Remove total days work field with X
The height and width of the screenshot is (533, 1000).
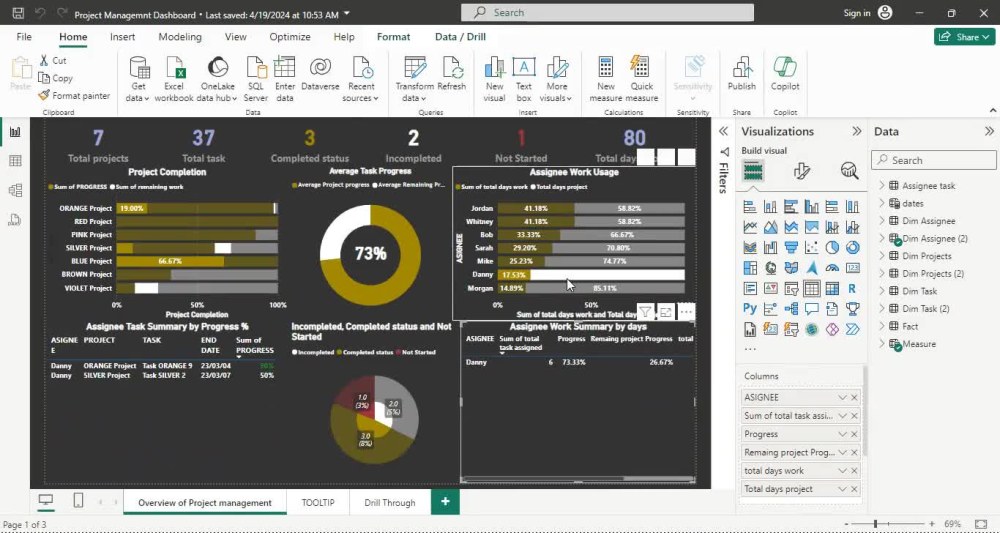(854, 471)
